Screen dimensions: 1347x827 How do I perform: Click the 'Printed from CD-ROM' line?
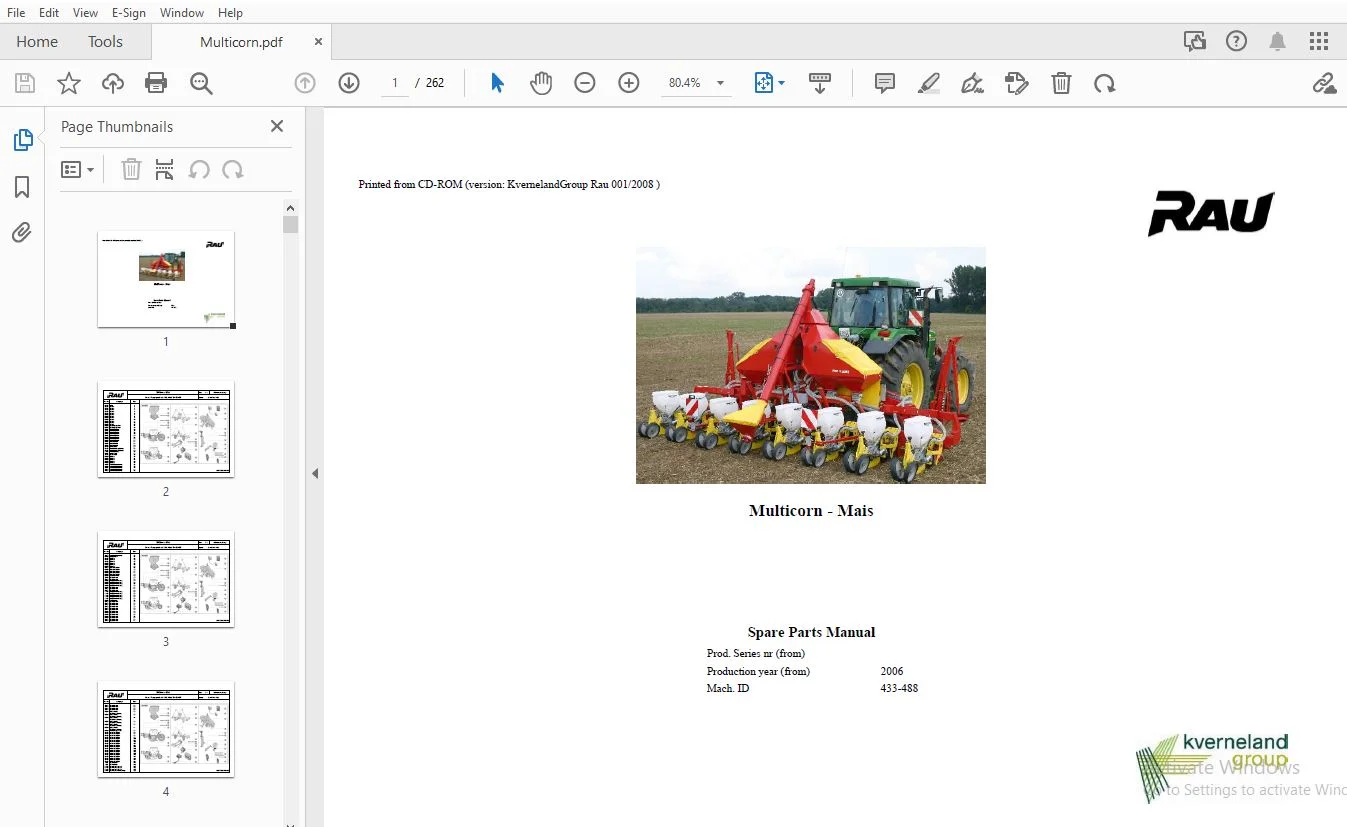click(509, 184)
